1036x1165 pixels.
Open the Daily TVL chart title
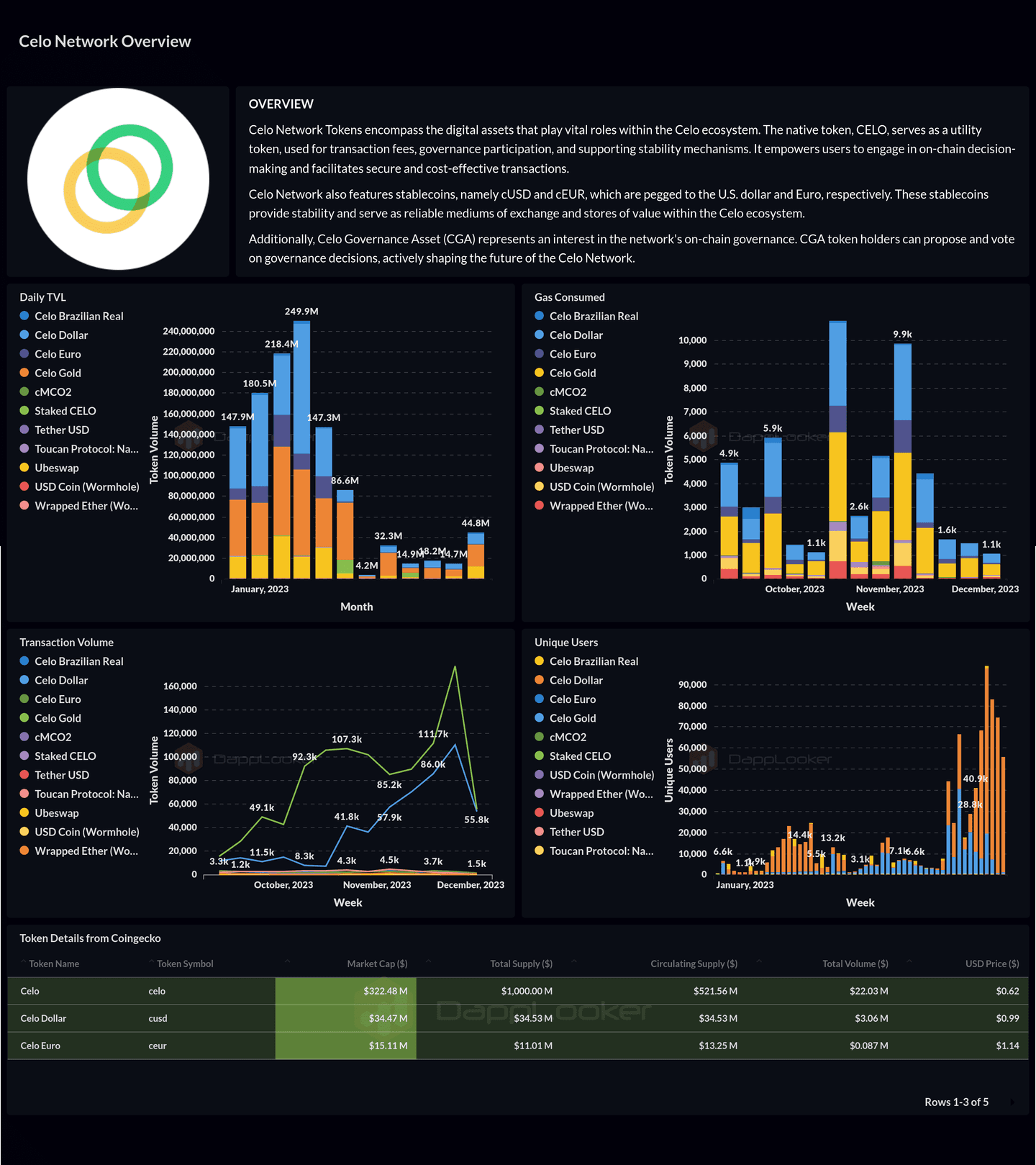(42, 297)
